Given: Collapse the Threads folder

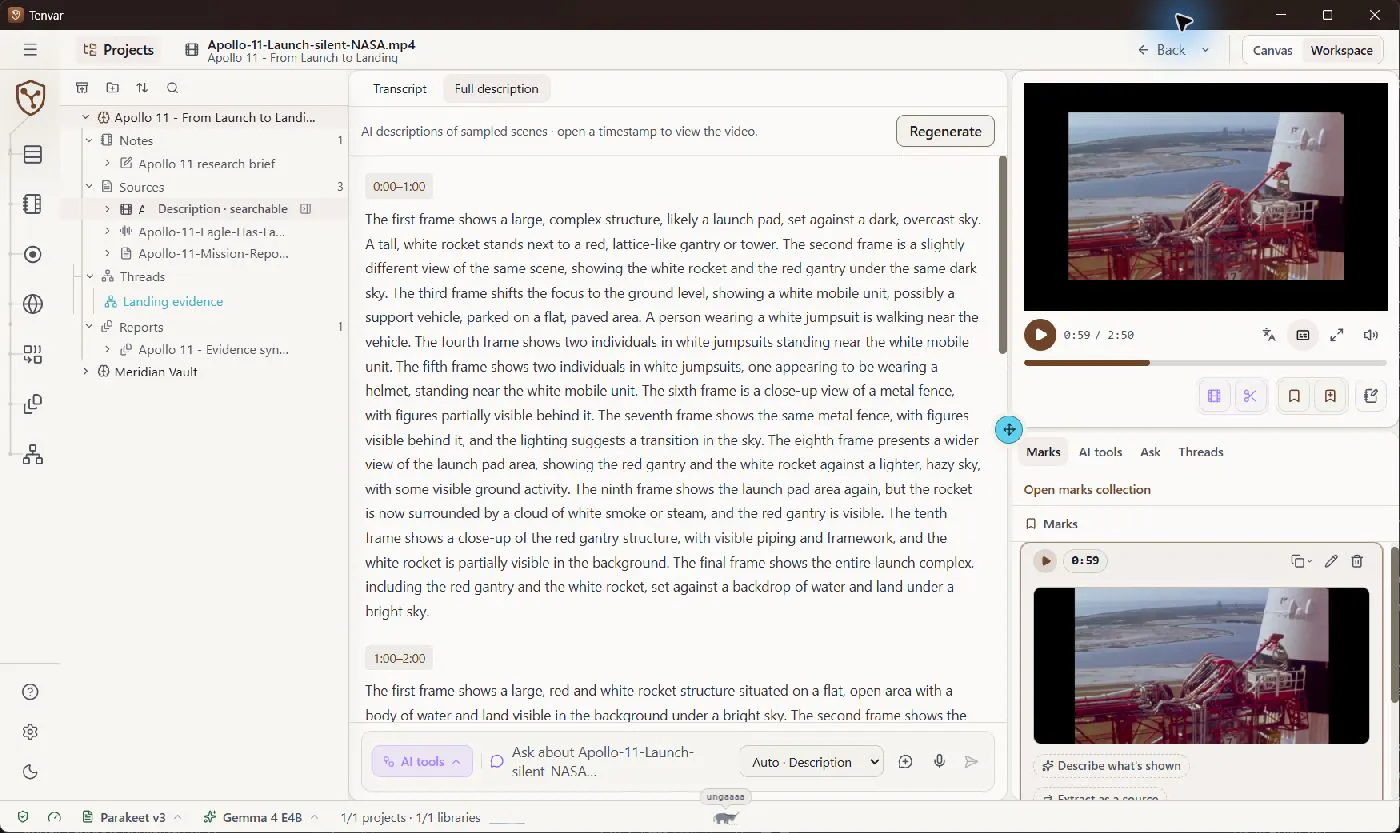Looking at the screenshot, I should (x=88, y=277).
